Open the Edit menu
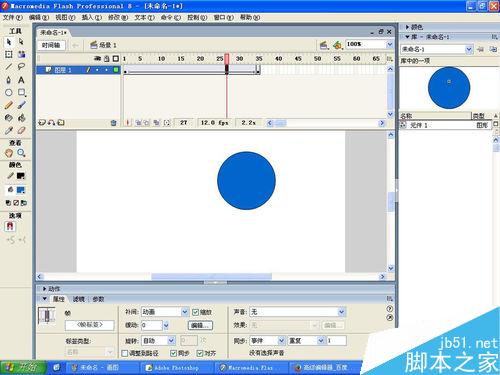This screenshot has height=375, width=500. point(39,17)
